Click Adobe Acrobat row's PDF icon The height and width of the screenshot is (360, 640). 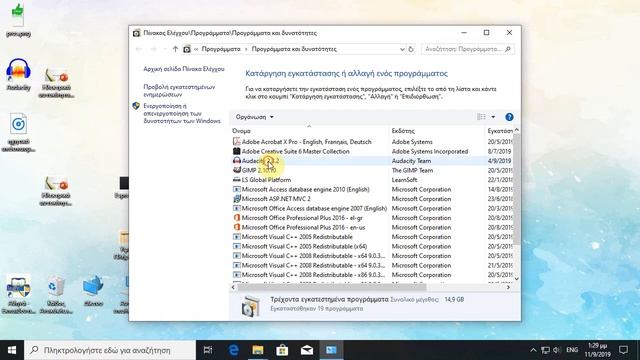[236, 142]
